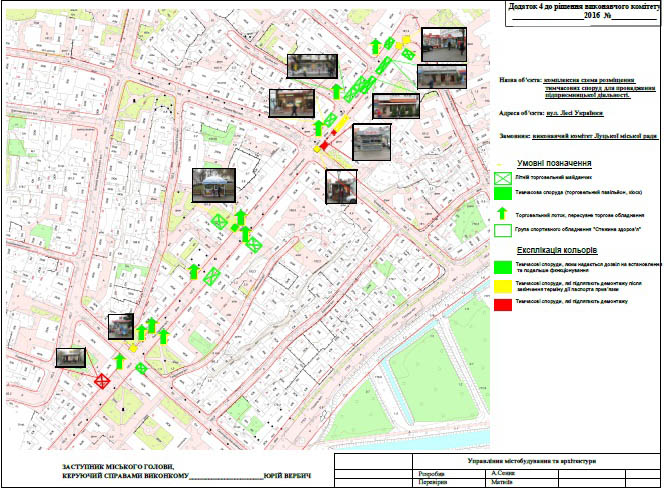Click the address text вул. Лесі Українки
The height and width of the screenshot is (488, 664).
click(x=574, y=113)
